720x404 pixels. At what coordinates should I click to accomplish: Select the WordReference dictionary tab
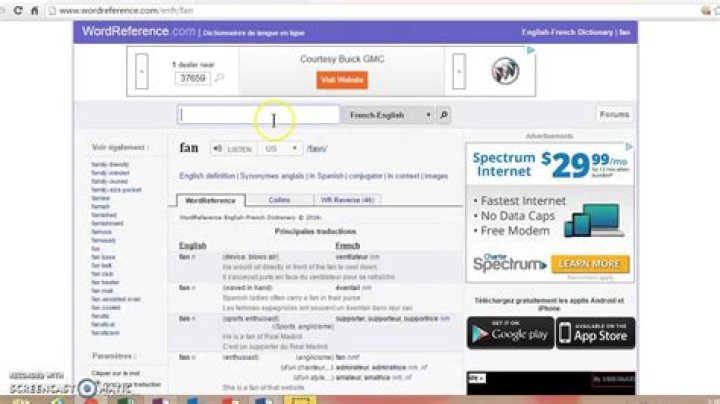pyautogui.click(x=211, y=201)
